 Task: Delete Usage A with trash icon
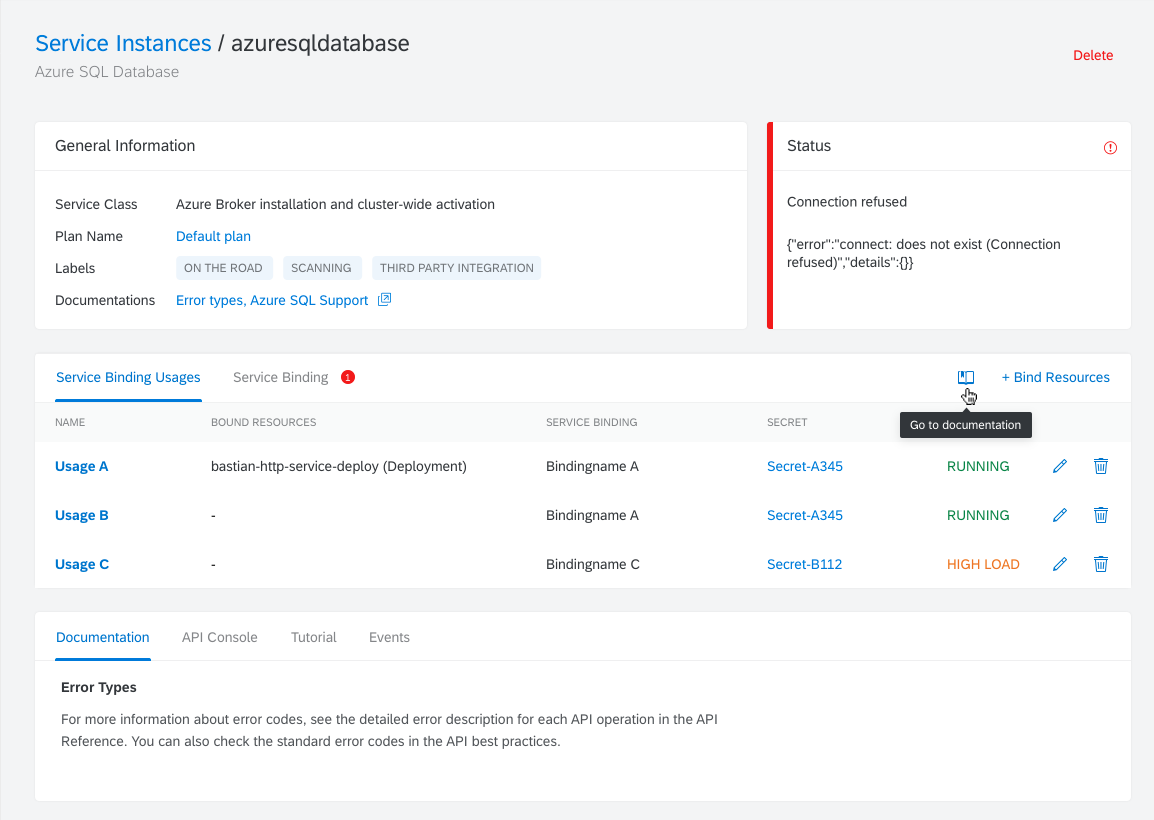[x=1101, y=466]
